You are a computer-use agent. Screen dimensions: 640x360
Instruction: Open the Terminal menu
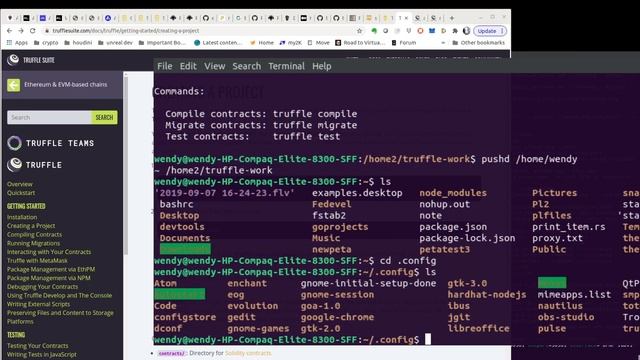tap(287, 66)
